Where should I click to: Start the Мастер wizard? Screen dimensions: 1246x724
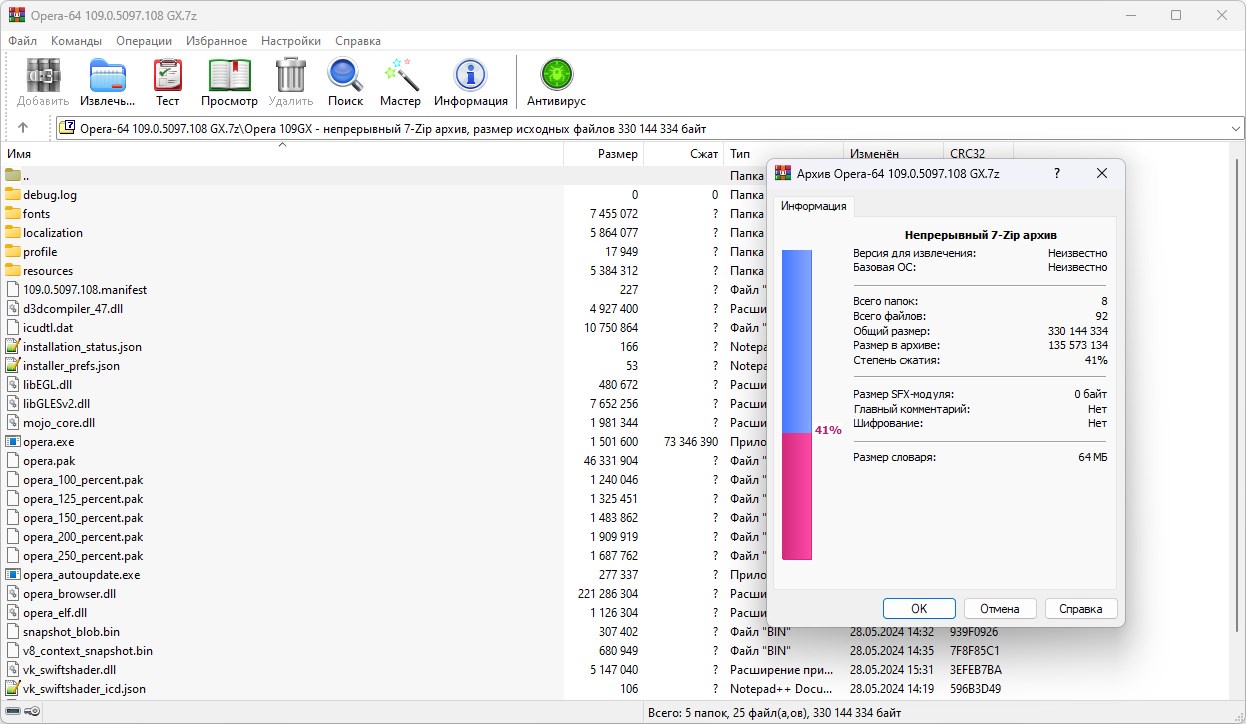point(400,76)
